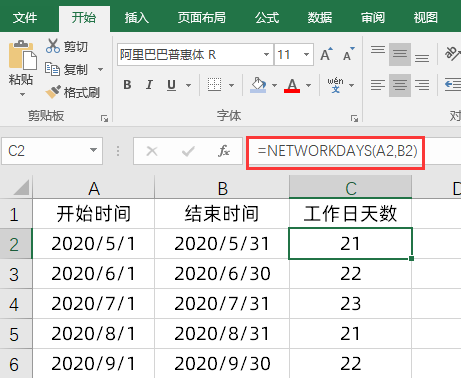Center text horizontally icon
Screen dimensions: 461x378
400,85
